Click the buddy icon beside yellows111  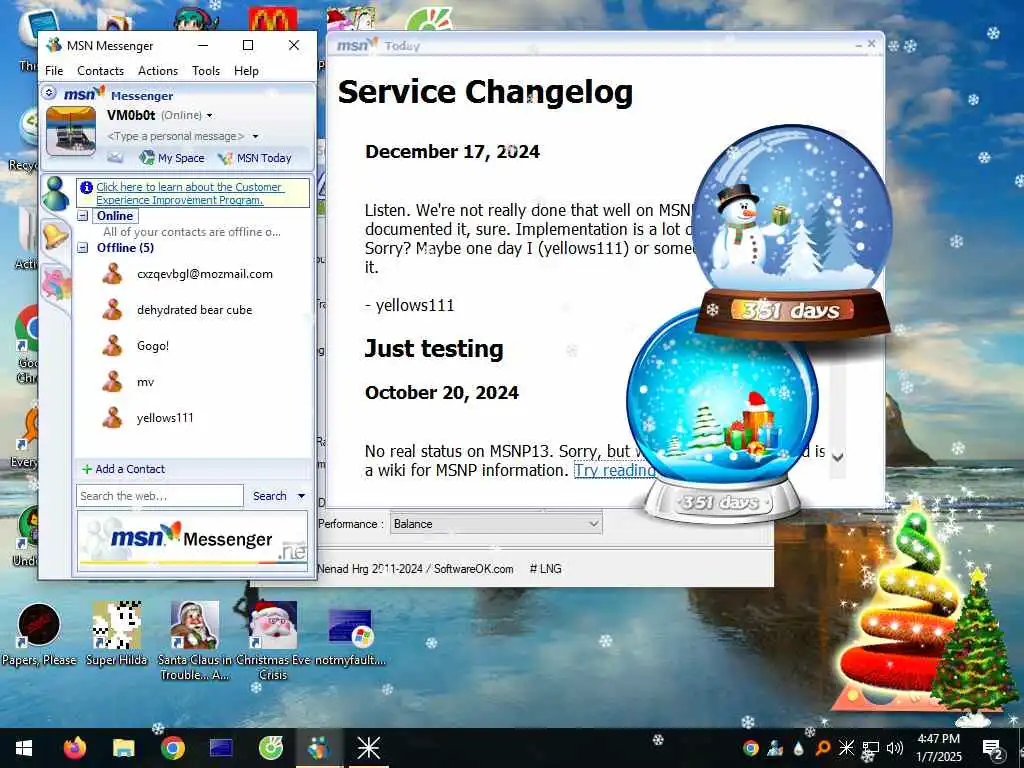click(x=112, y=417)
